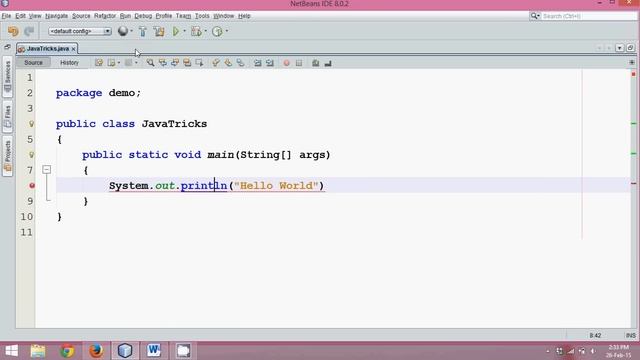Click the split editor handle at top right
The width and height of the screenshot is (640, 360).
[x=632, y=63]
